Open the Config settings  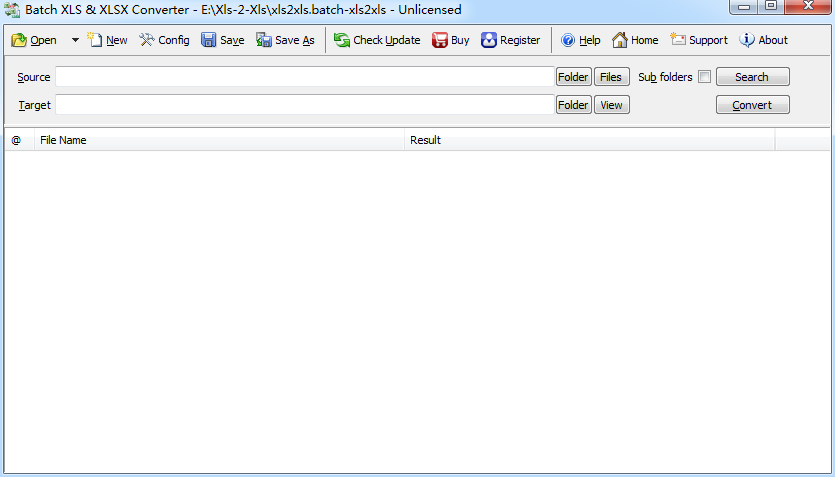(164, 40)
